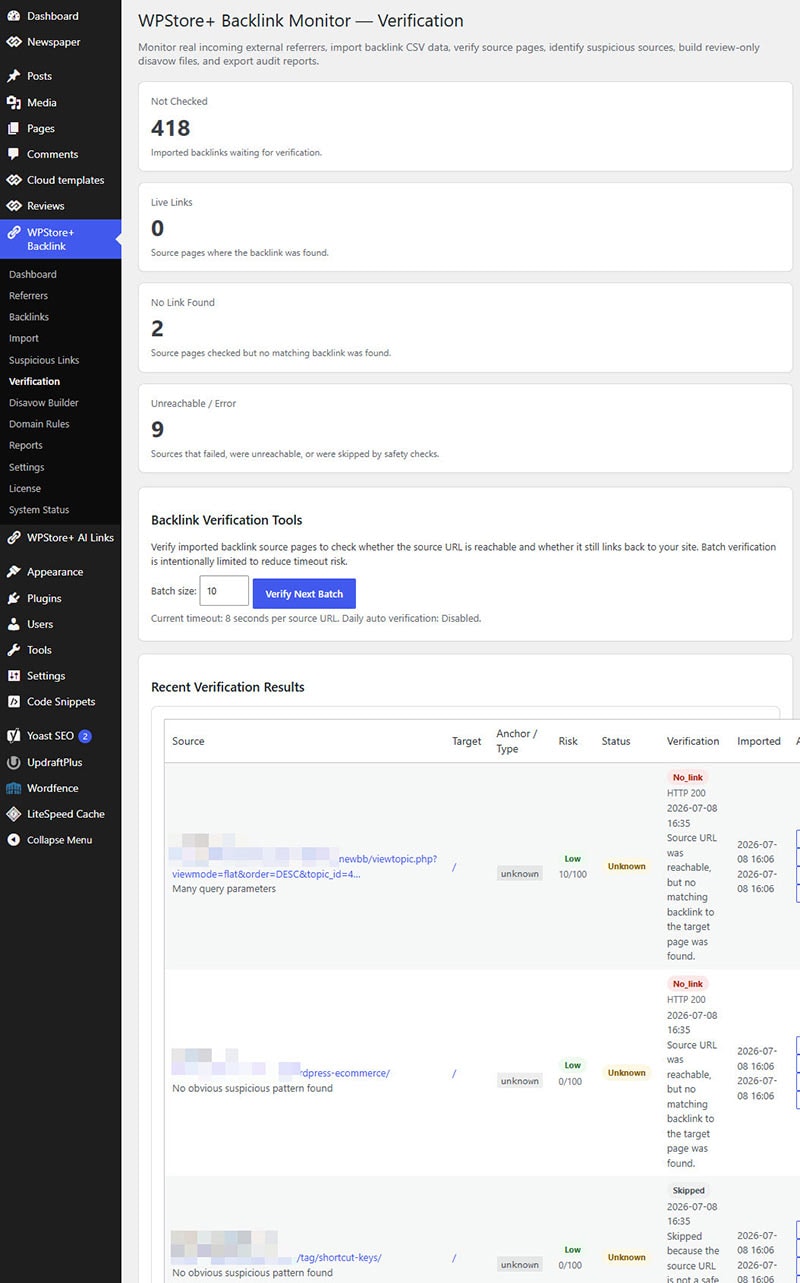
Task: Click the Settings sliders icon
Action: pos(14,676)
